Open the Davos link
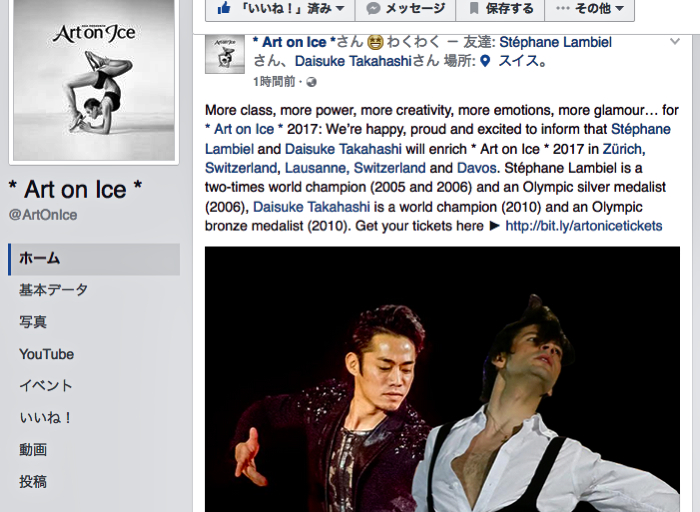Image resolution: width=700 pixels, height=512 pixels. point(476,168)
